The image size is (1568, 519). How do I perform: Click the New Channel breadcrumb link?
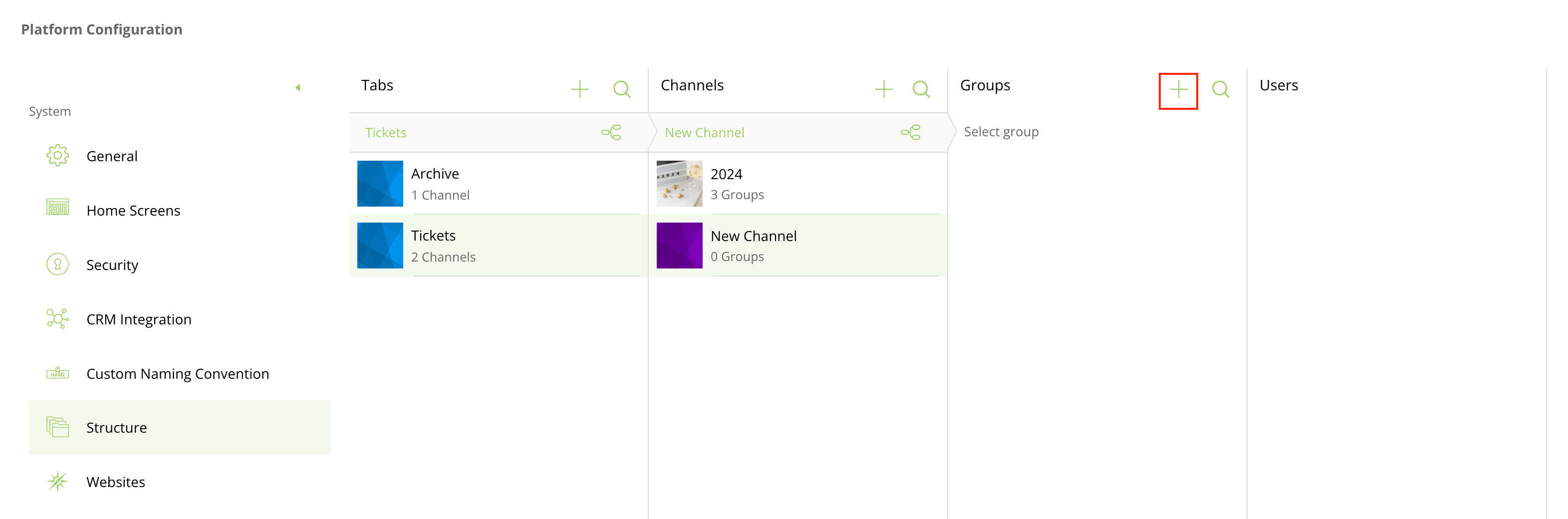(704, 133)
